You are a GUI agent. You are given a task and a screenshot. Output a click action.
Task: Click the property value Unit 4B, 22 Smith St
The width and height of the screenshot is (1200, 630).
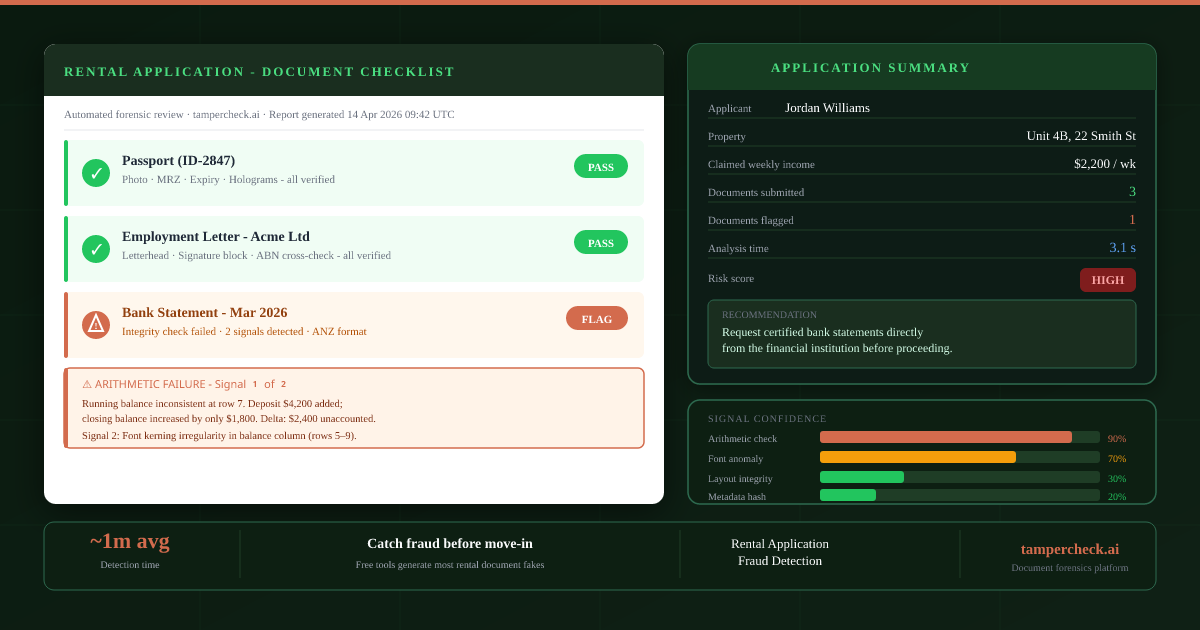[1081, 136]
